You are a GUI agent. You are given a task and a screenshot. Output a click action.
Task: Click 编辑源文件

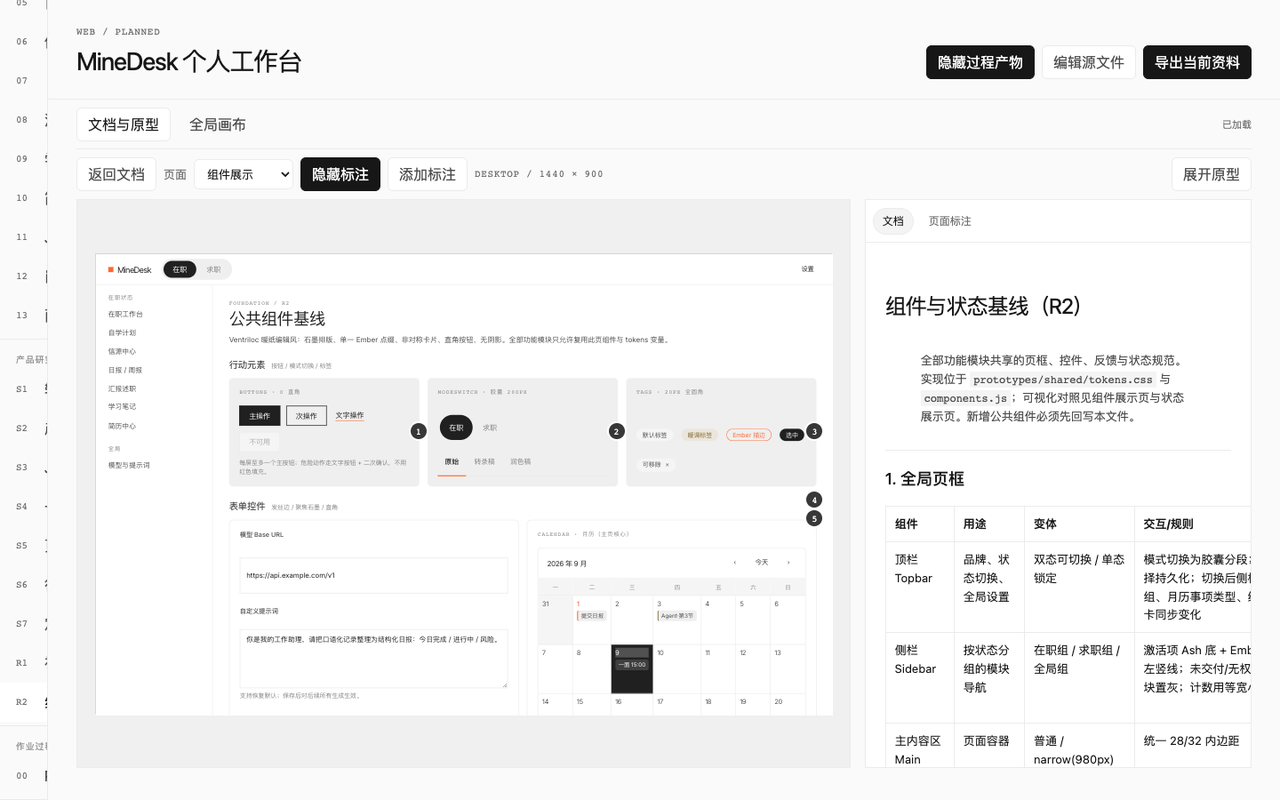click(x=1089, y=62)
